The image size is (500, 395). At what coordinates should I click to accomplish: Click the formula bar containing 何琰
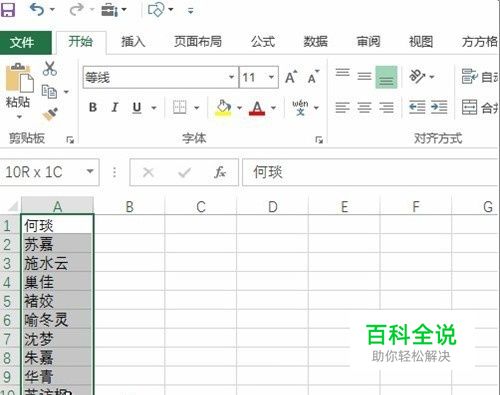[x=371, y=172]
